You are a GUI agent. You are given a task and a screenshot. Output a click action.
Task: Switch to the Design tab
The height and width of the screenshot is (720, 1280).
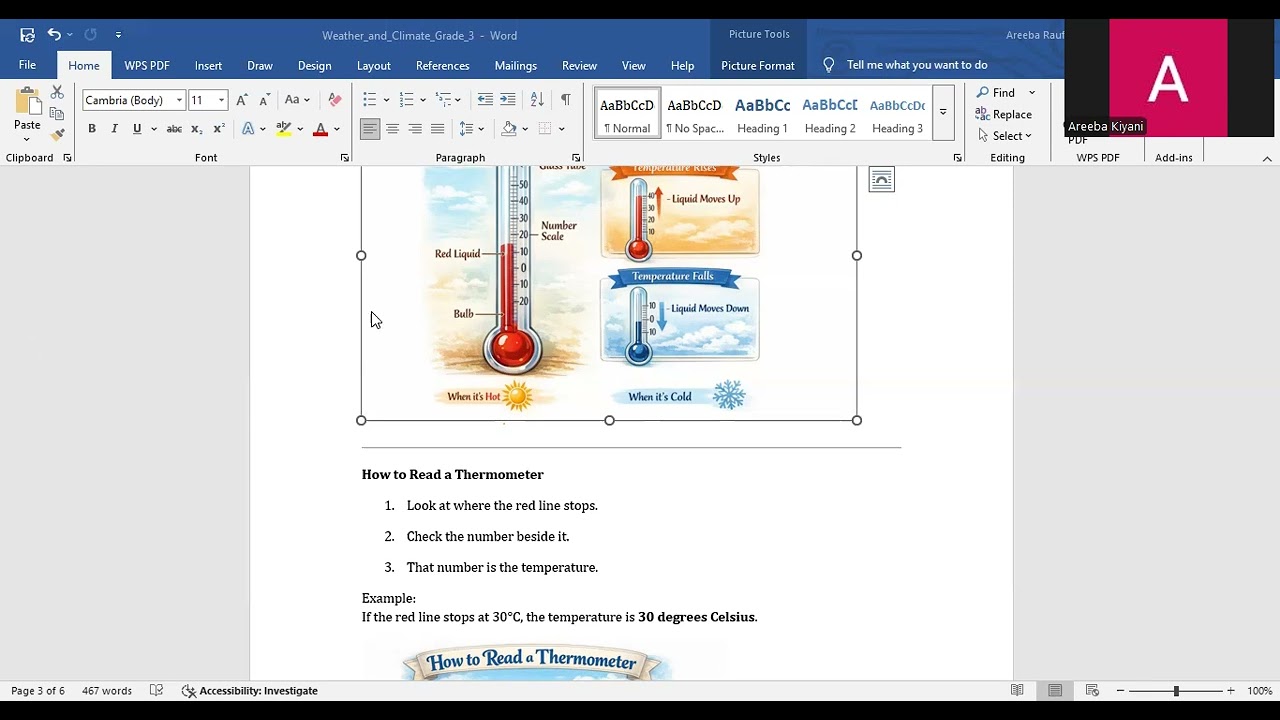(x=314, y=66)
